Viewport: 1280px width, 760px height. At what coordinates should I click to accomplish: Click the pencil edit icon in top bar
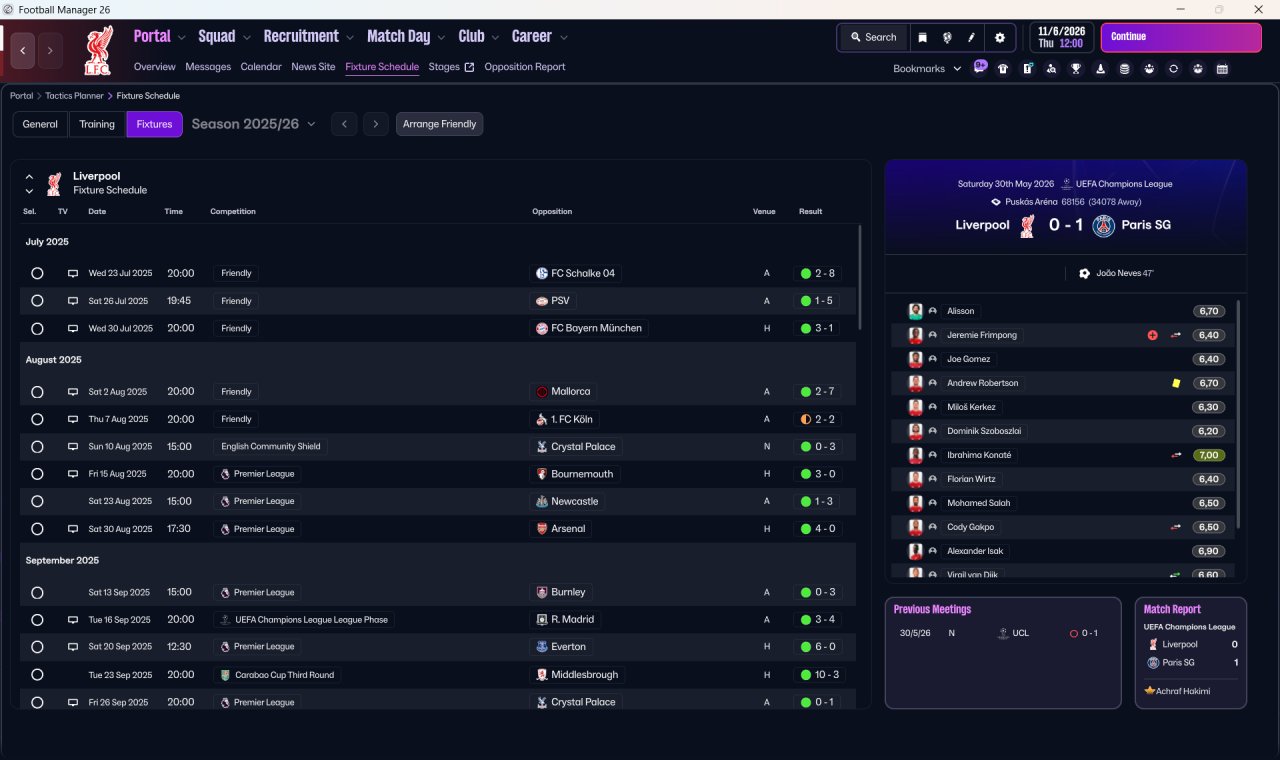click(x=971, y=38)
